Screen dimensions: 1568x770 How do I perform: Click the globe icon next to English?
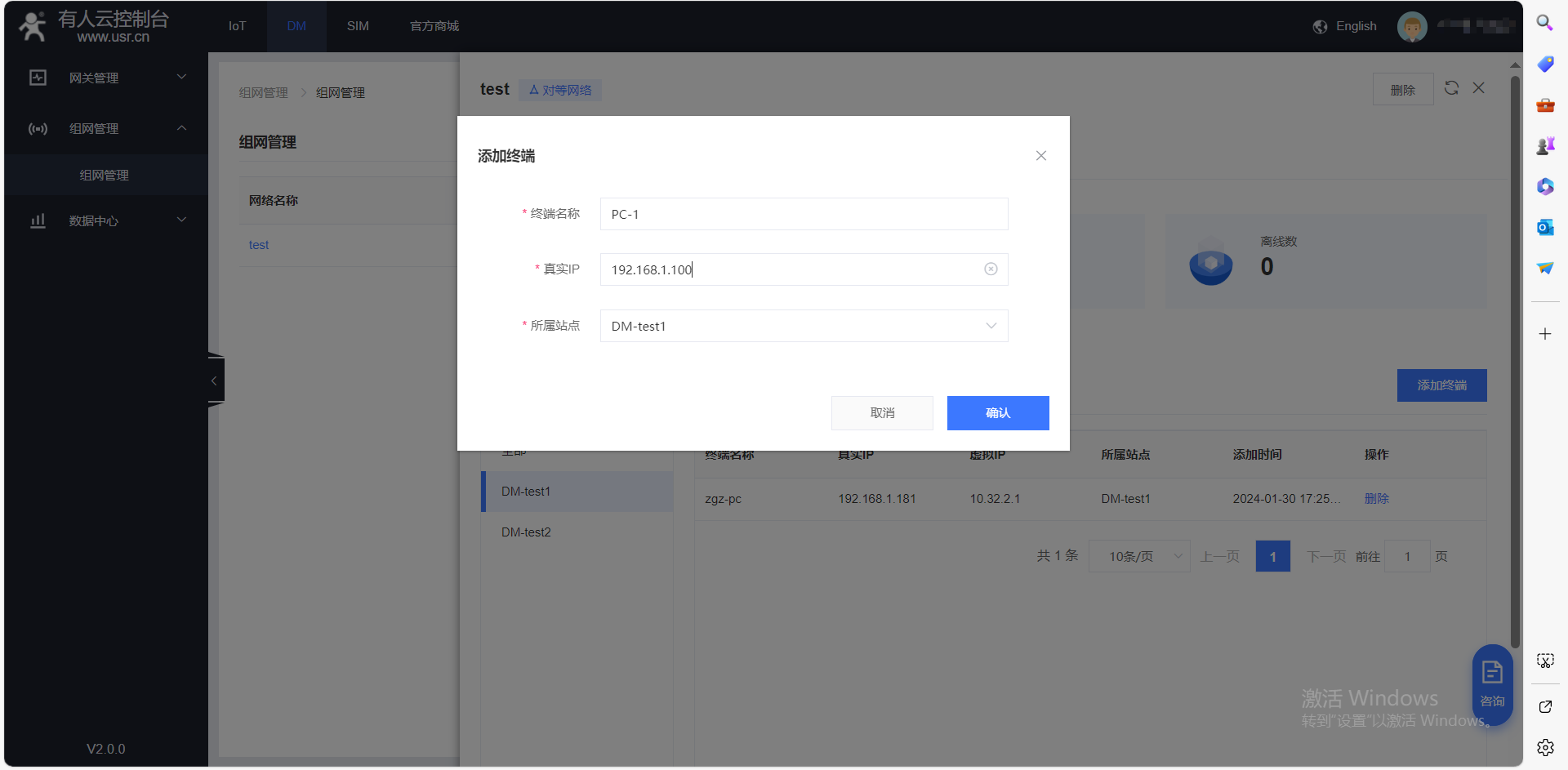coord(1320,27)
